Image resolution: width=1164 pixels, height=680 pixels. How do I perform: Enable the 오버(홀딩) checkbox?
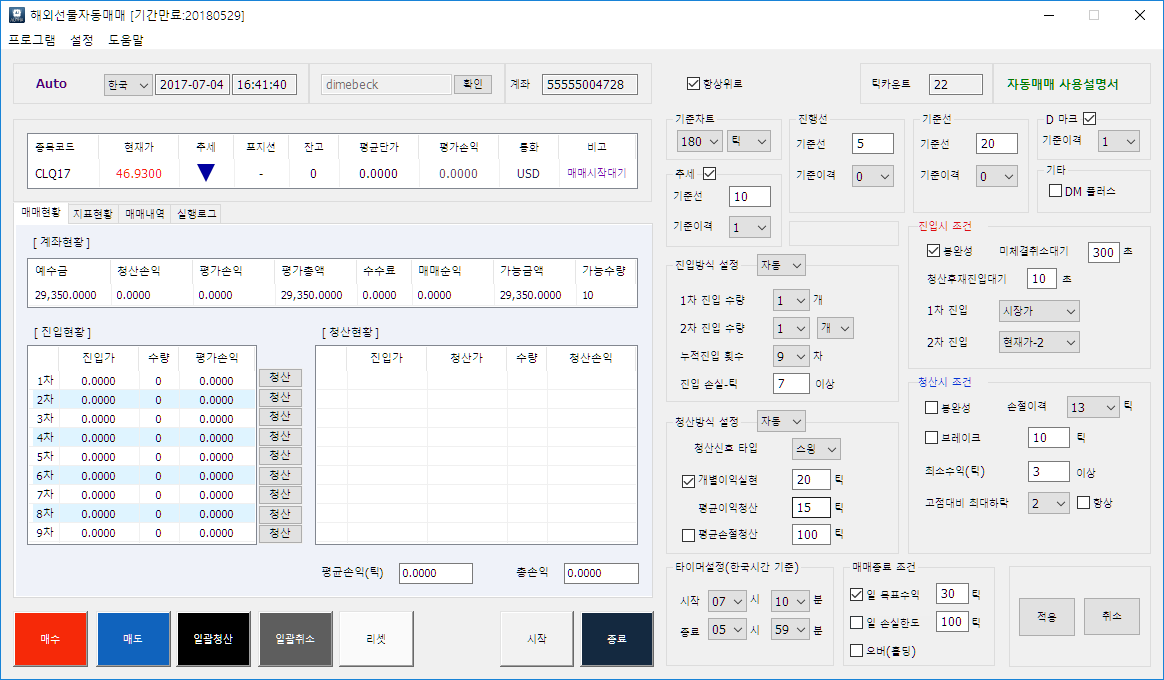[x=856, y=651]
